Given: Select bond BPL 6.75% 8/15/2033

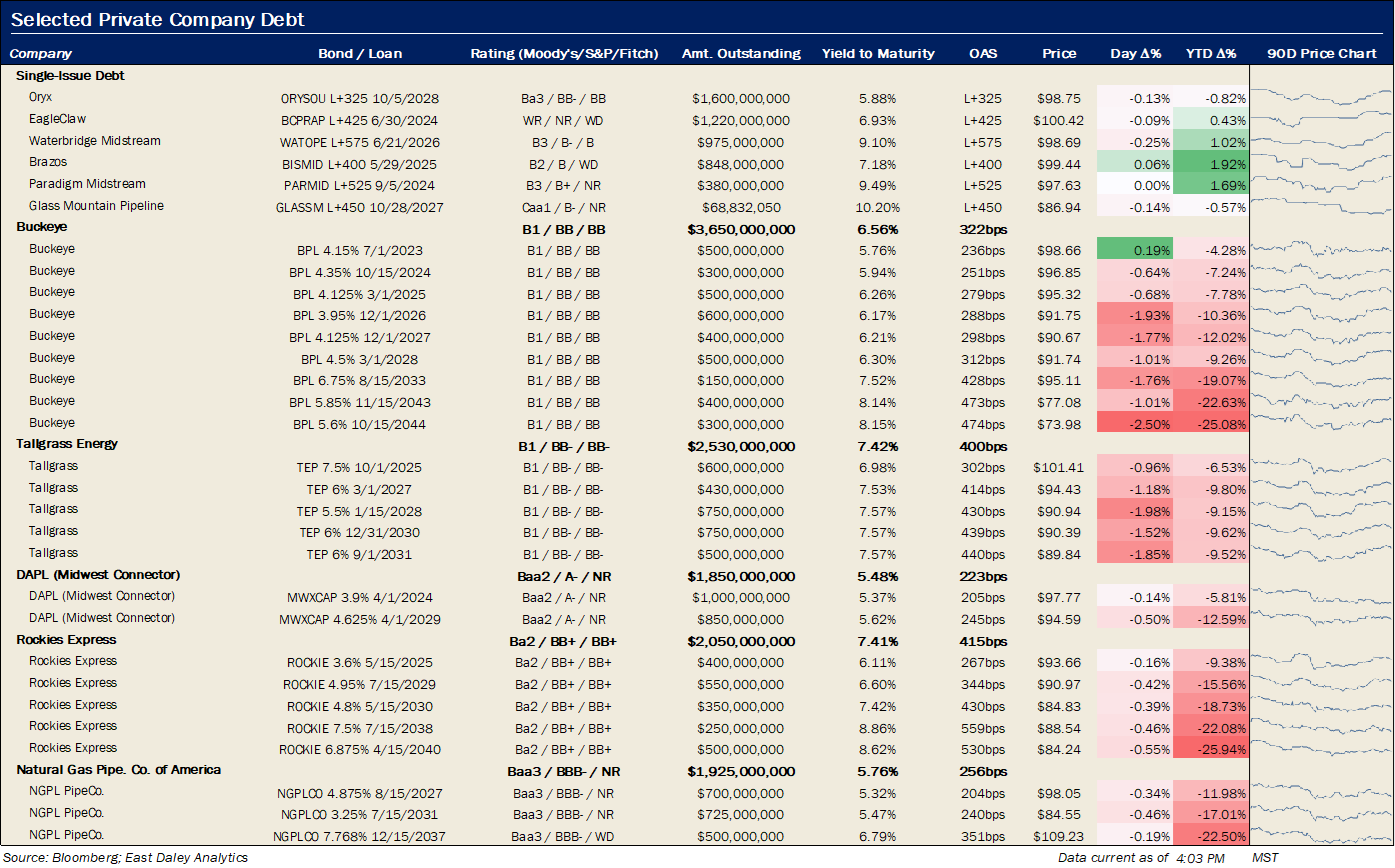Looking at the screenshot, I should pos(360,380).
